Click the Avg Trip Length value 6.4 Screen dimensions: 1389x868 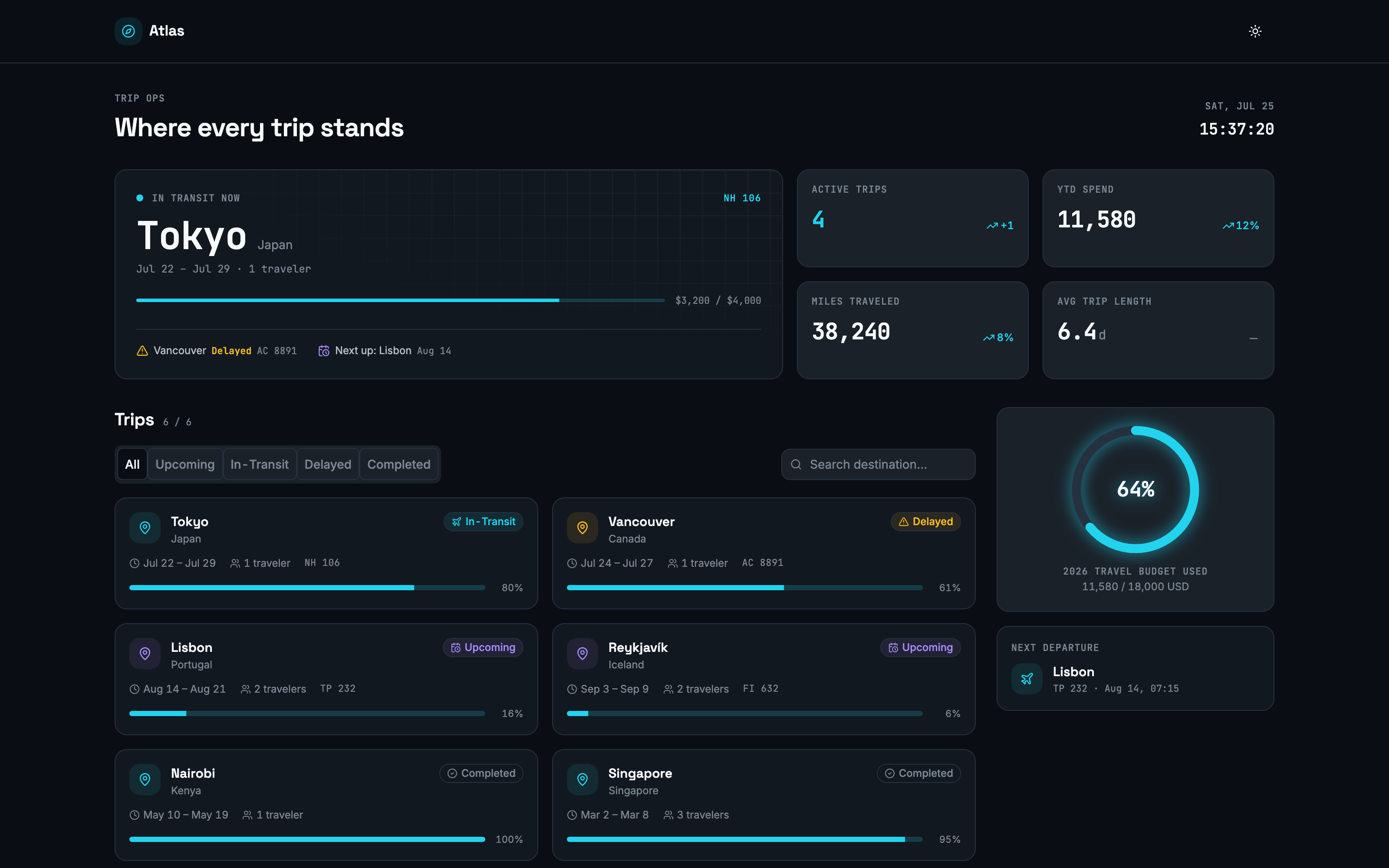(1077, 331)
